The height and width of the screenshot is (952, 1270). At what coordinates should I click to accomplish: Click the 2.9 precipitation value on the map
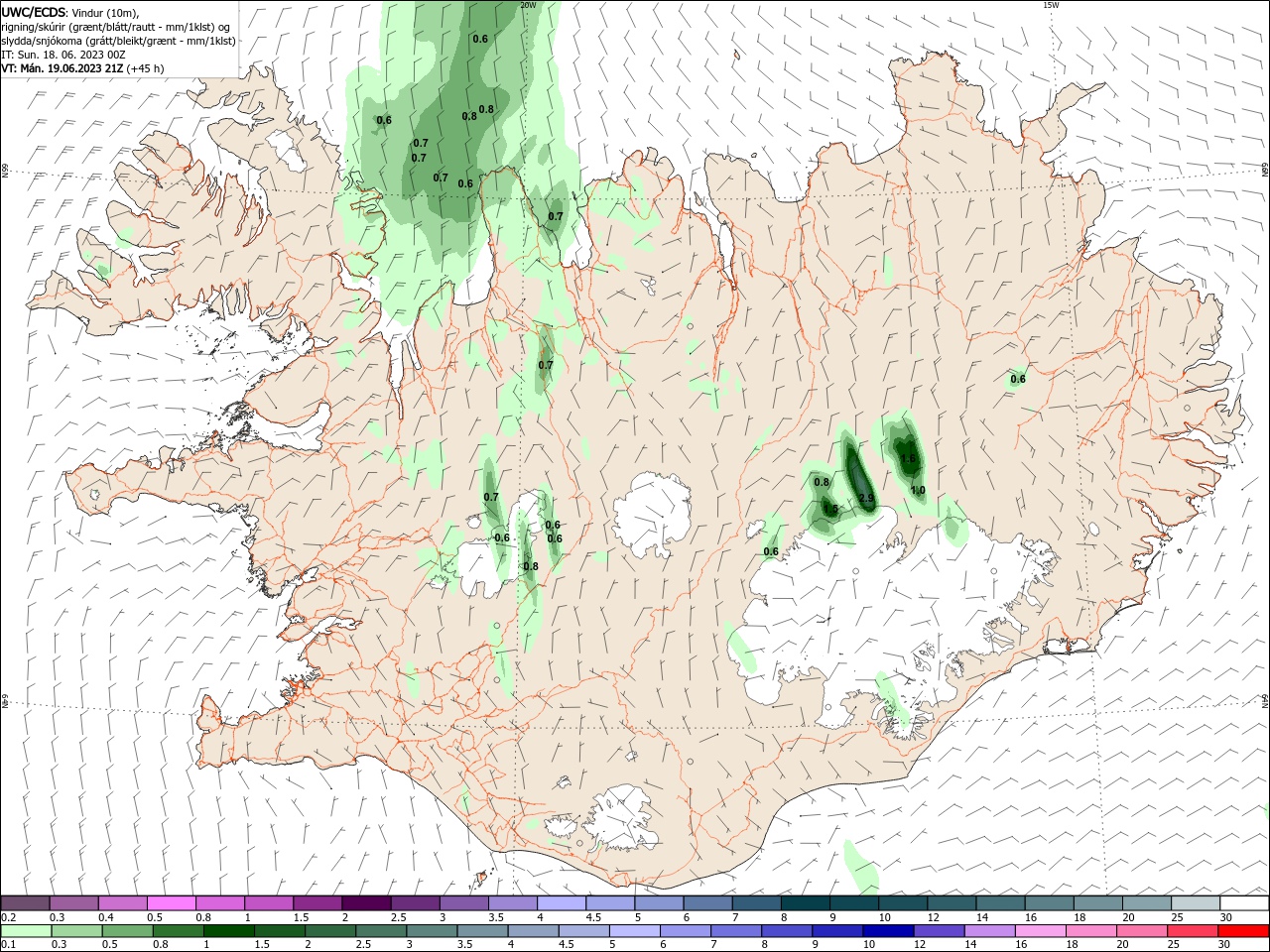coord(865,498)
